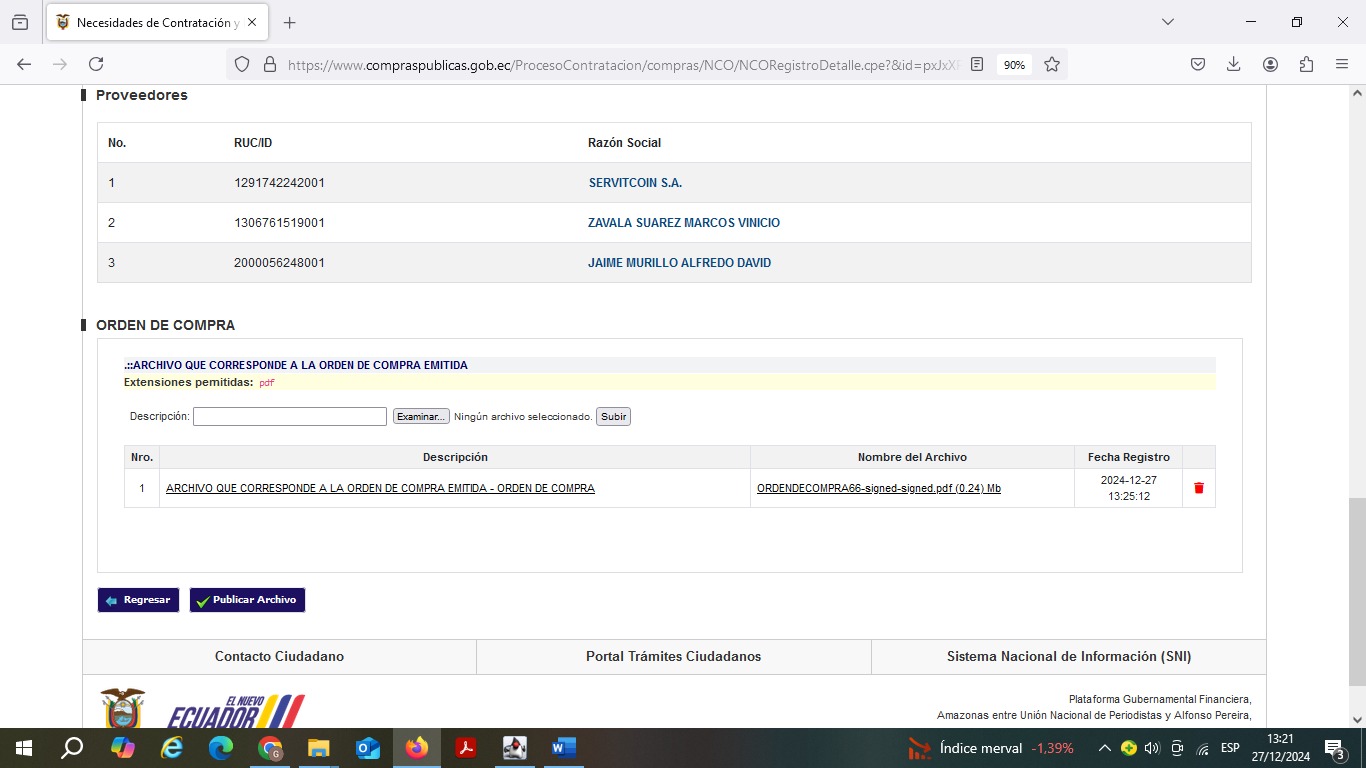The image size is (1366, 768).
Task: Open Microsoft Word from the taskbar
Action: click(563, 748)
